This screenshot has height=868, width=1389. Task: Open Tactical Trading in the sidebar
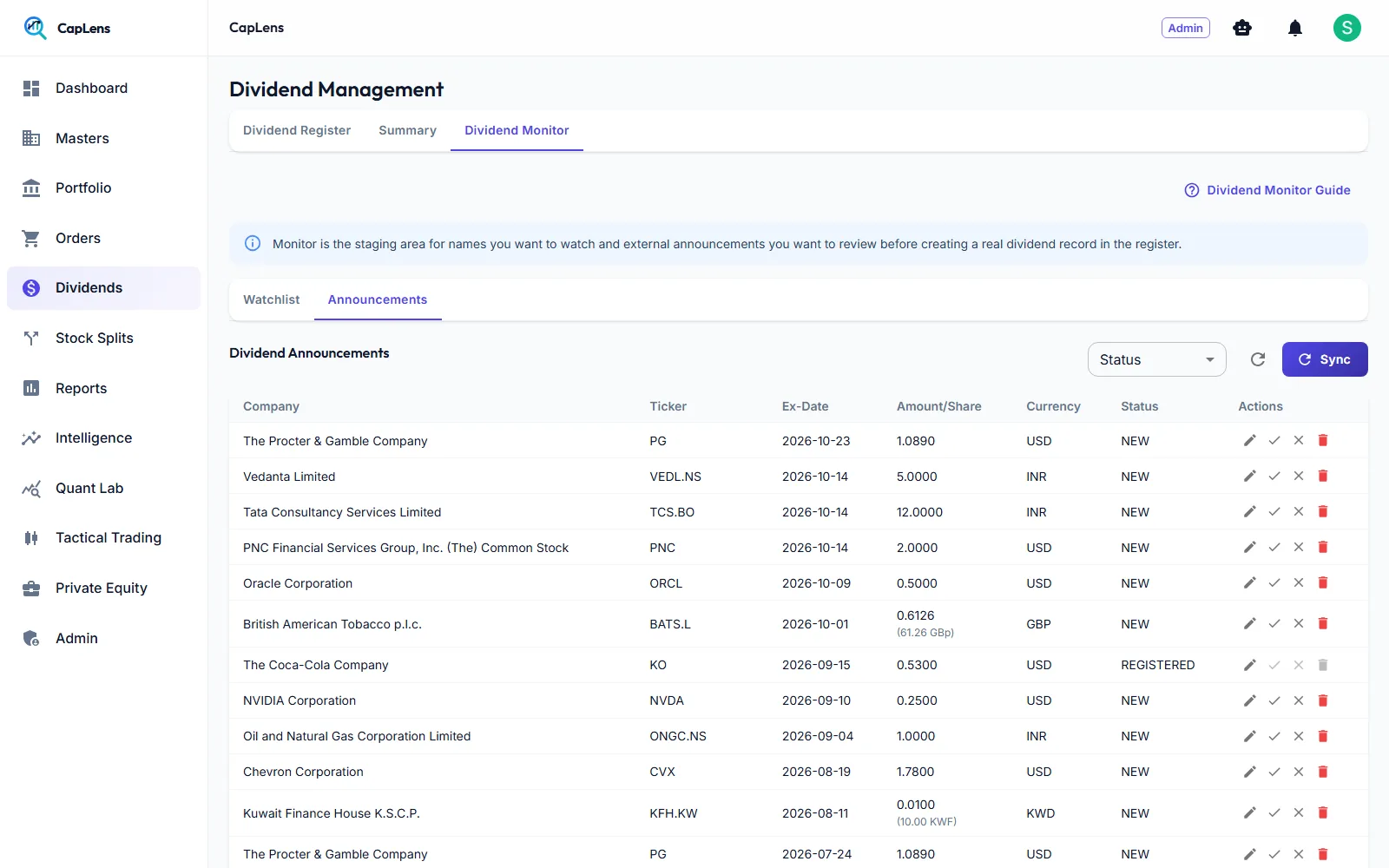click(x=103, y=537)
